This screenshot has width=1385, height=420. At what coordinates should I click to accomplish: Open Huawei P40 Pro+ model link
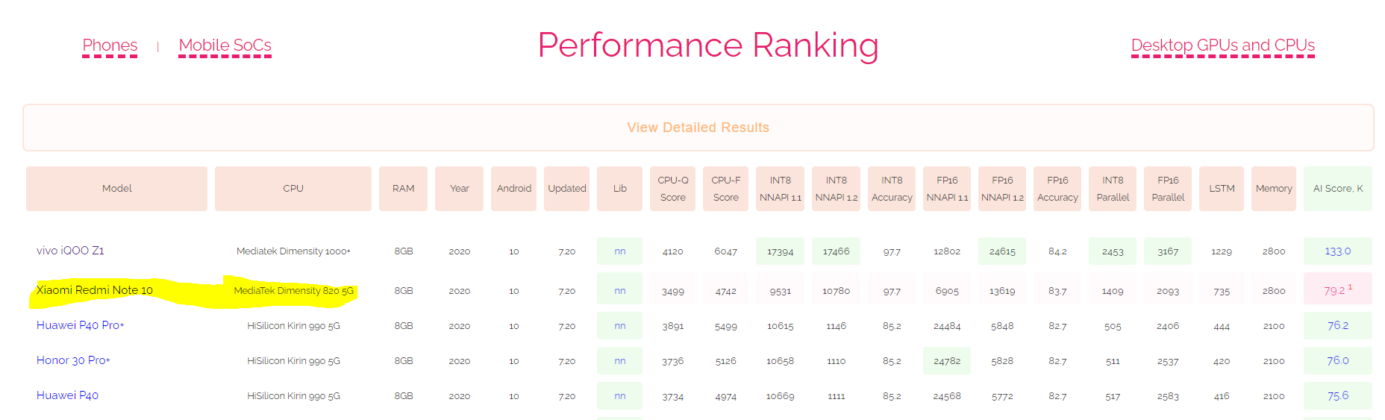pos(80,325)
